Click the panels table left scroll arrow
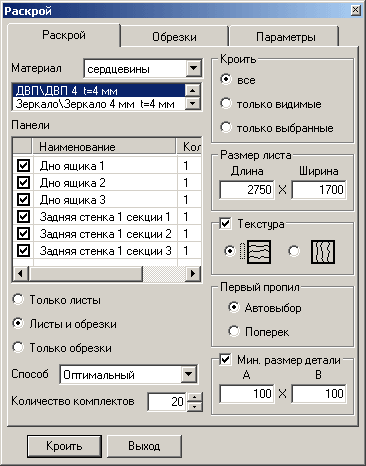The image size is (366, 466). click(x=21, y=274)
